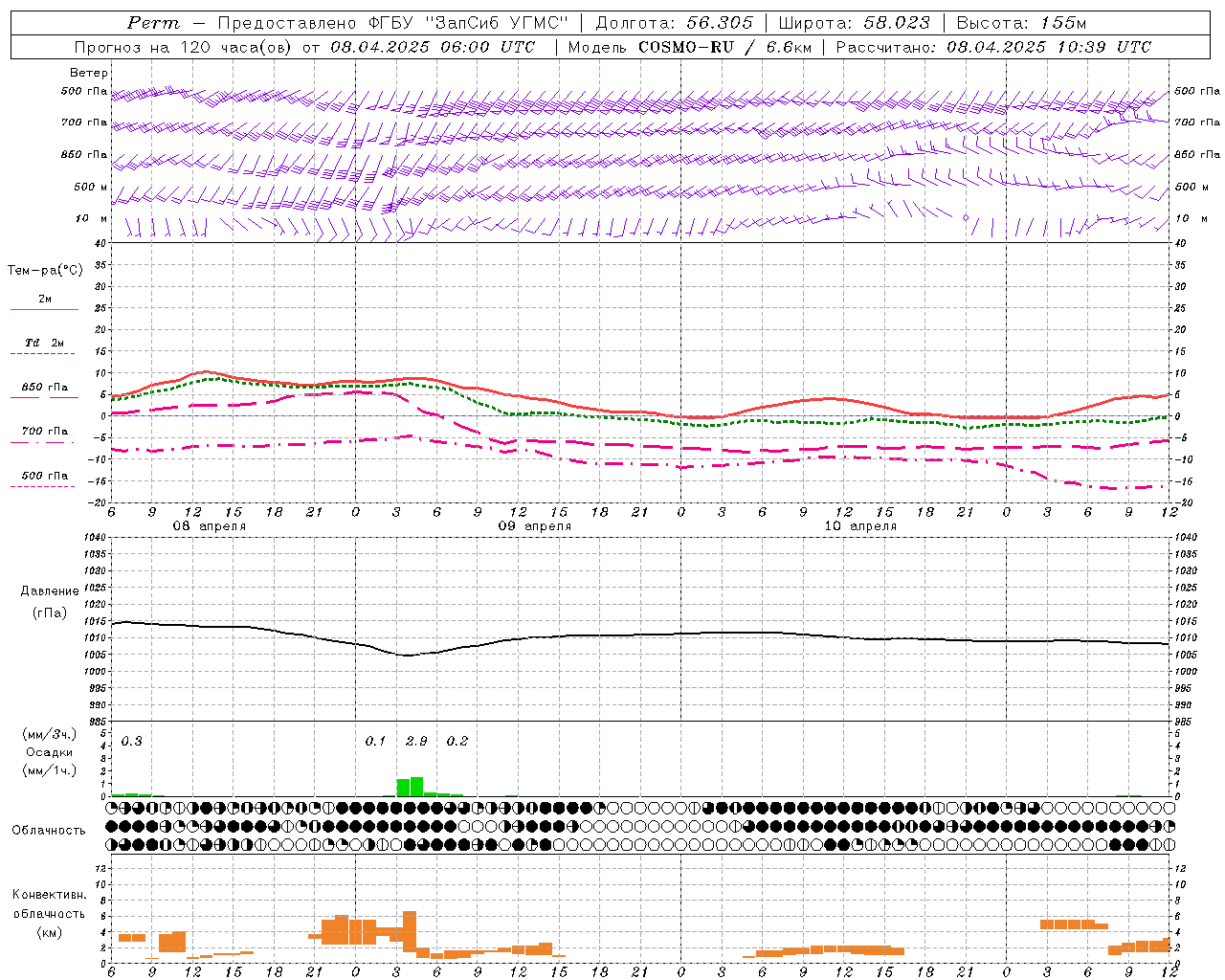The width and height of the screenshot is (1225, 980).
Task: Click the "Ветер" wind panel label
Action: coord(89,73)
